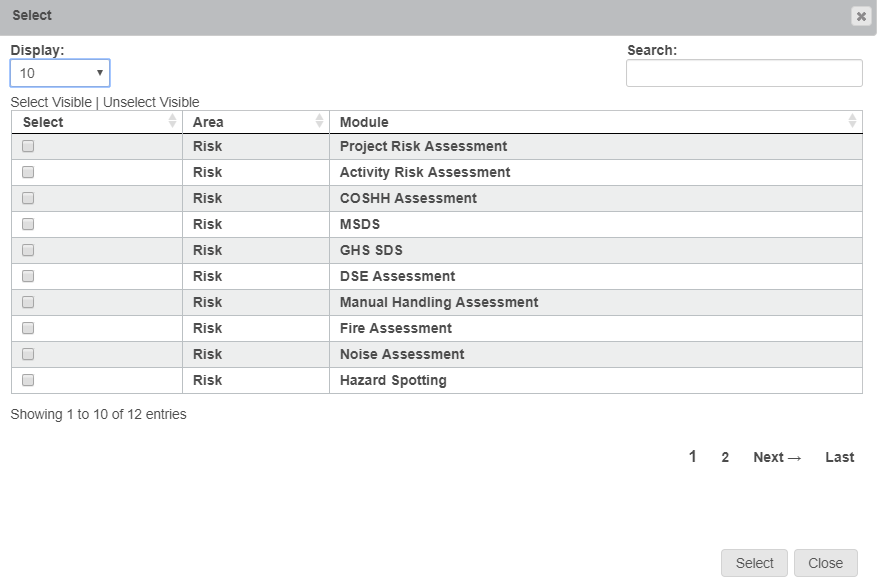
Task: Select the Hazard Spotting checkbox
Action: (x=28, y=380)
